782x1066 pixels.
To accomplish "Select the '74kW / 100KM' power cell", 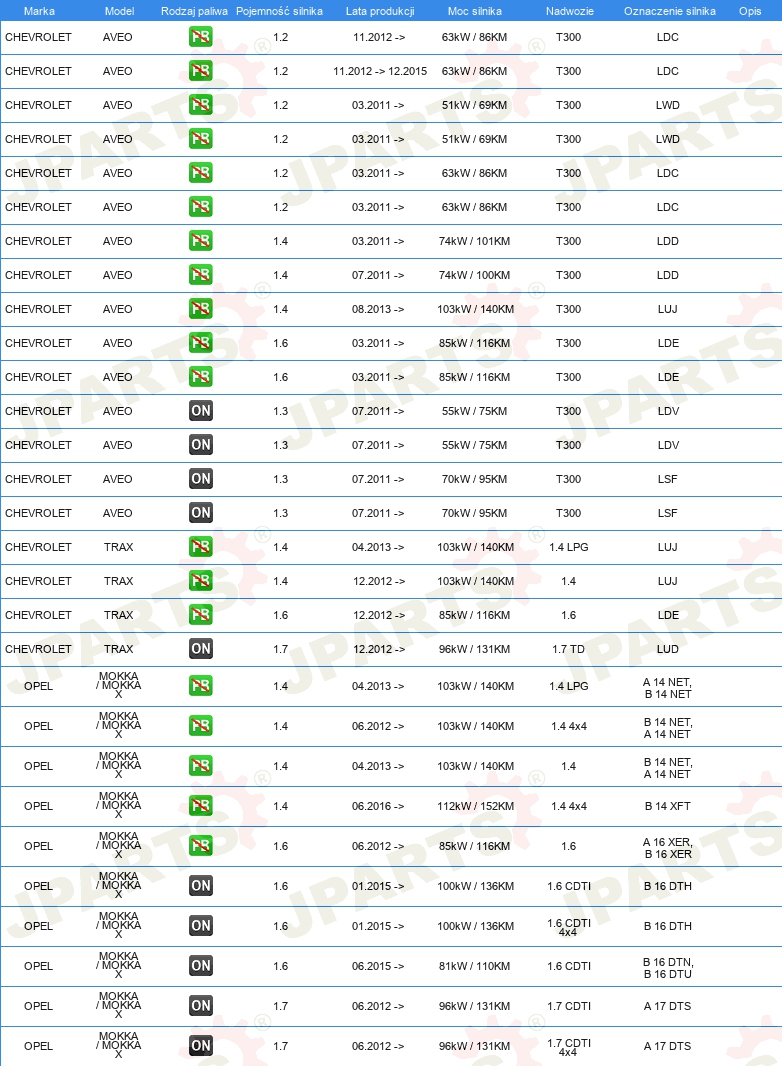I will point(475,275).
